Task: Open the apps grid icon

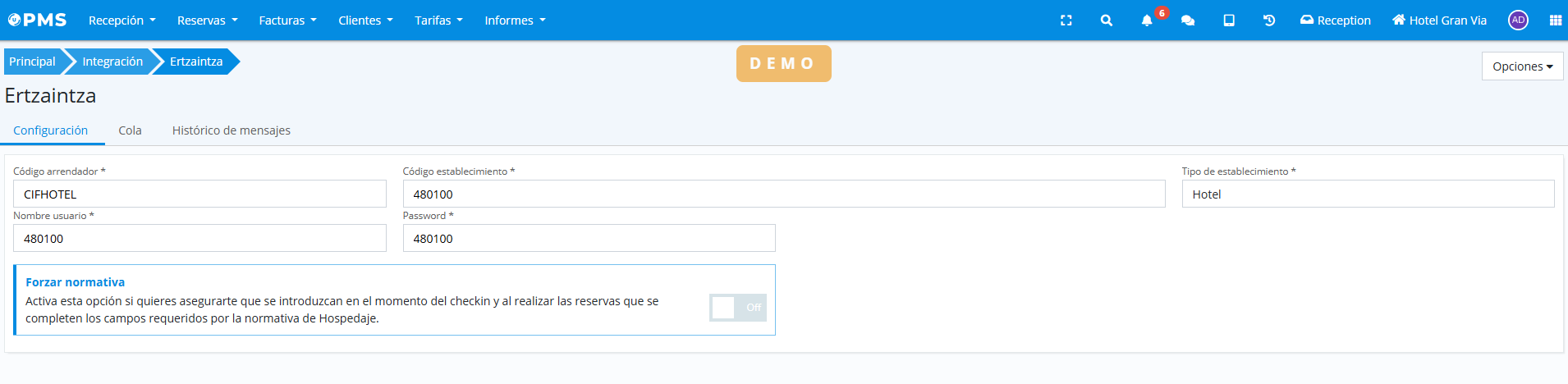Action: click(1555, 21)
